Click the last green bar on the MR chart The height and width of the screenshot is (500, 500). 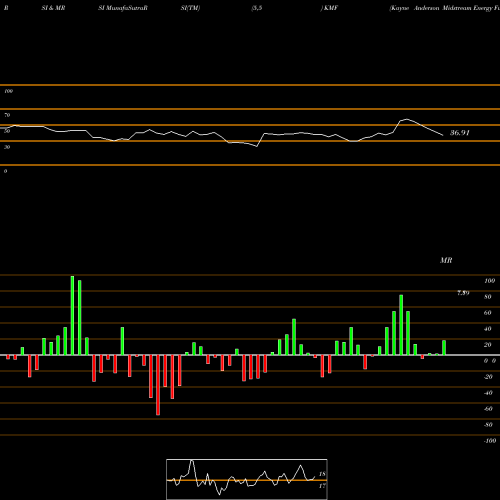(444, 348)
